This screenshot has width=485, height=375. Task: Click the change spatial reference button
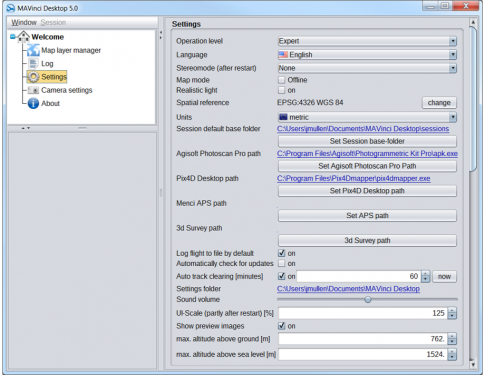[439, 103]
